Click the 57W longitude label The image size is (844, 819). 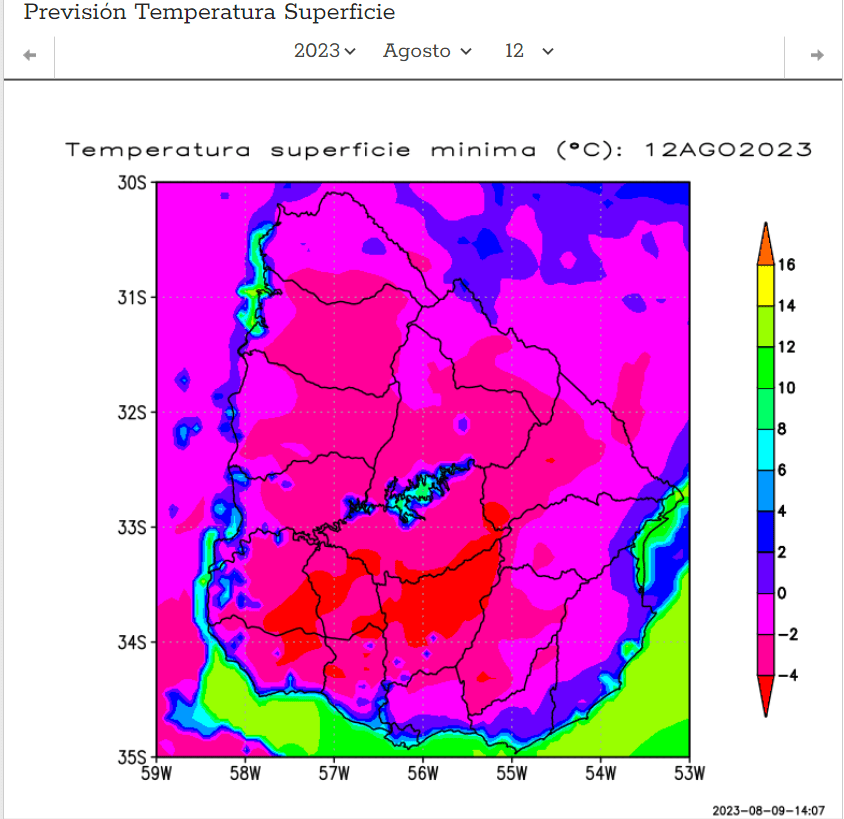click(334, 774)
